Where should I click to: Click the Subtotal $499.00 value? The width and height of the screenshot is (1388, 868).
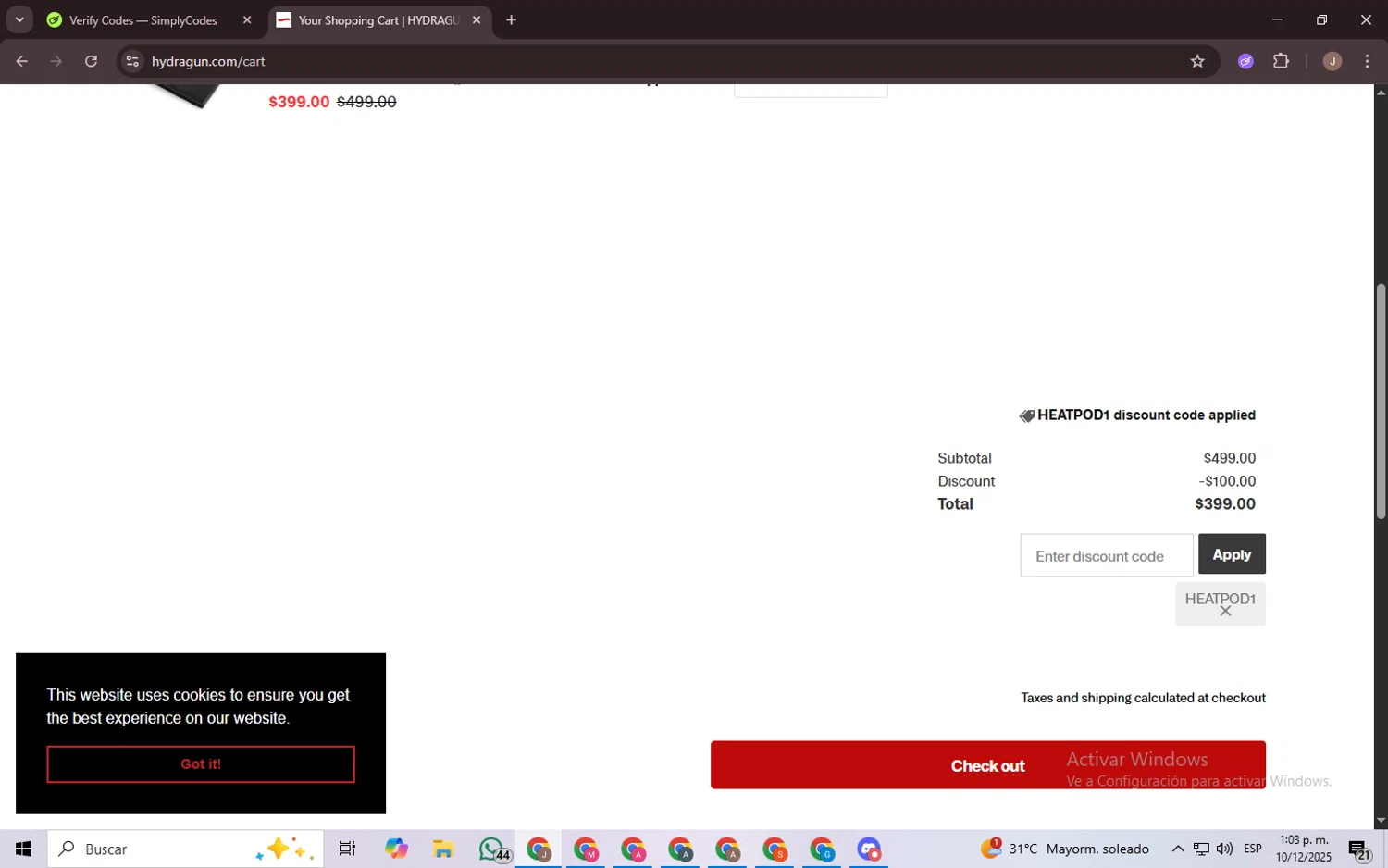point(1229,458)
